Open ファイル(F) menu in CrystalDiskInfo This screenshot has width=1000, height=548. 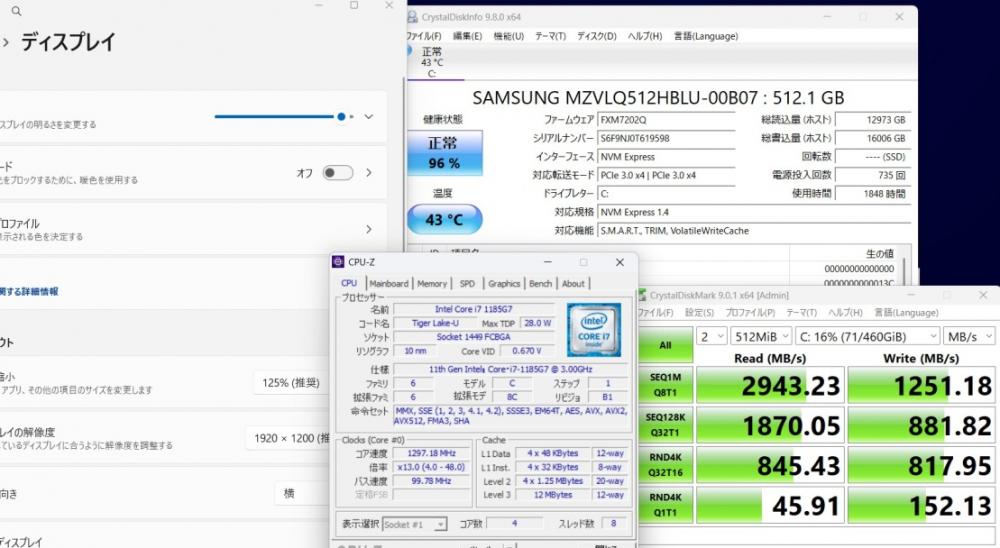pos(423,36)
